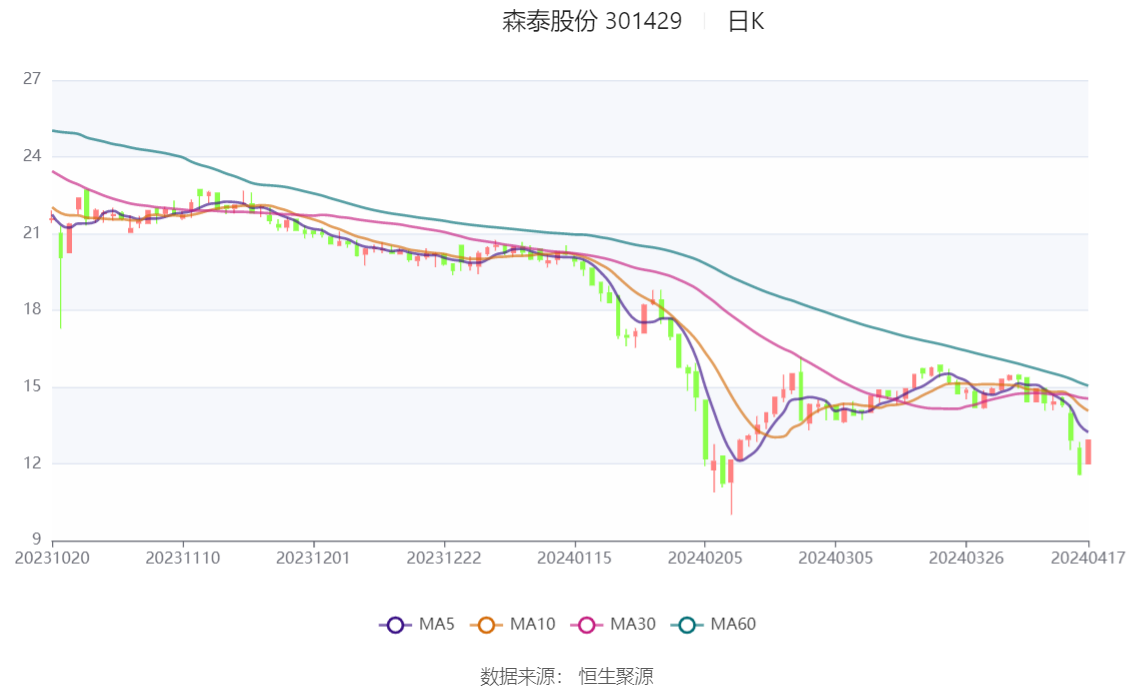Toggle the MA10 orange legend circle icon
The width and height of the screenshot is (1134, 689).
(486, 625)
